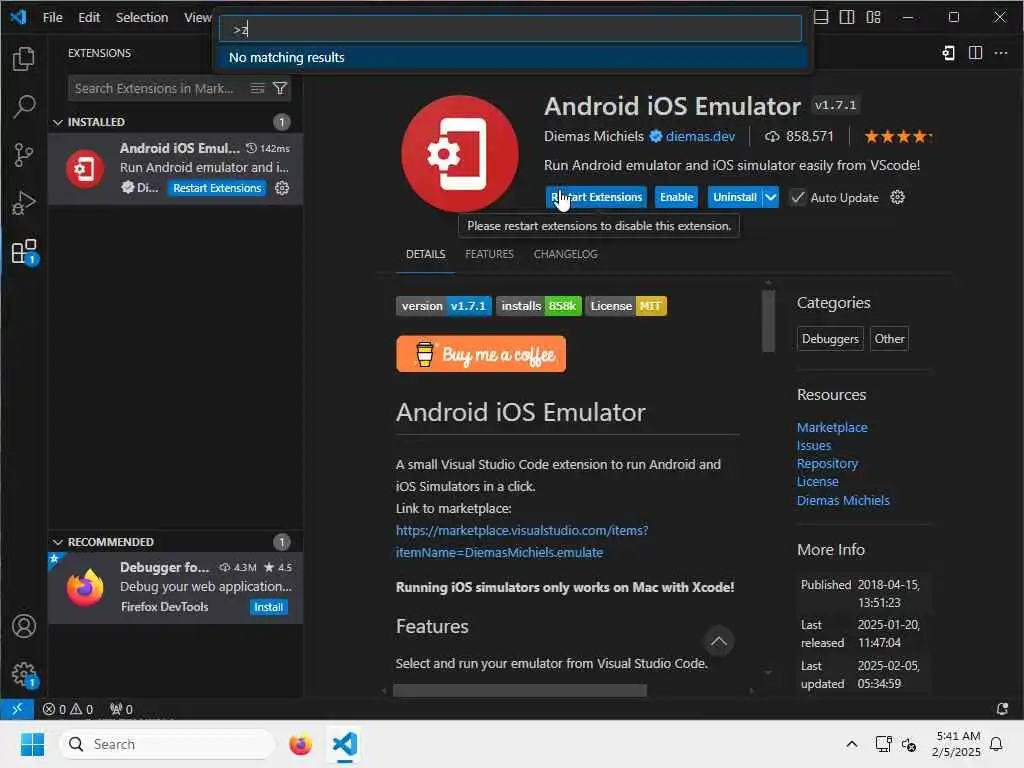The height and width of the screenshot is (768, 1024).
Task: Click the Windows taskbar Search box
Action: coord(167,744)
